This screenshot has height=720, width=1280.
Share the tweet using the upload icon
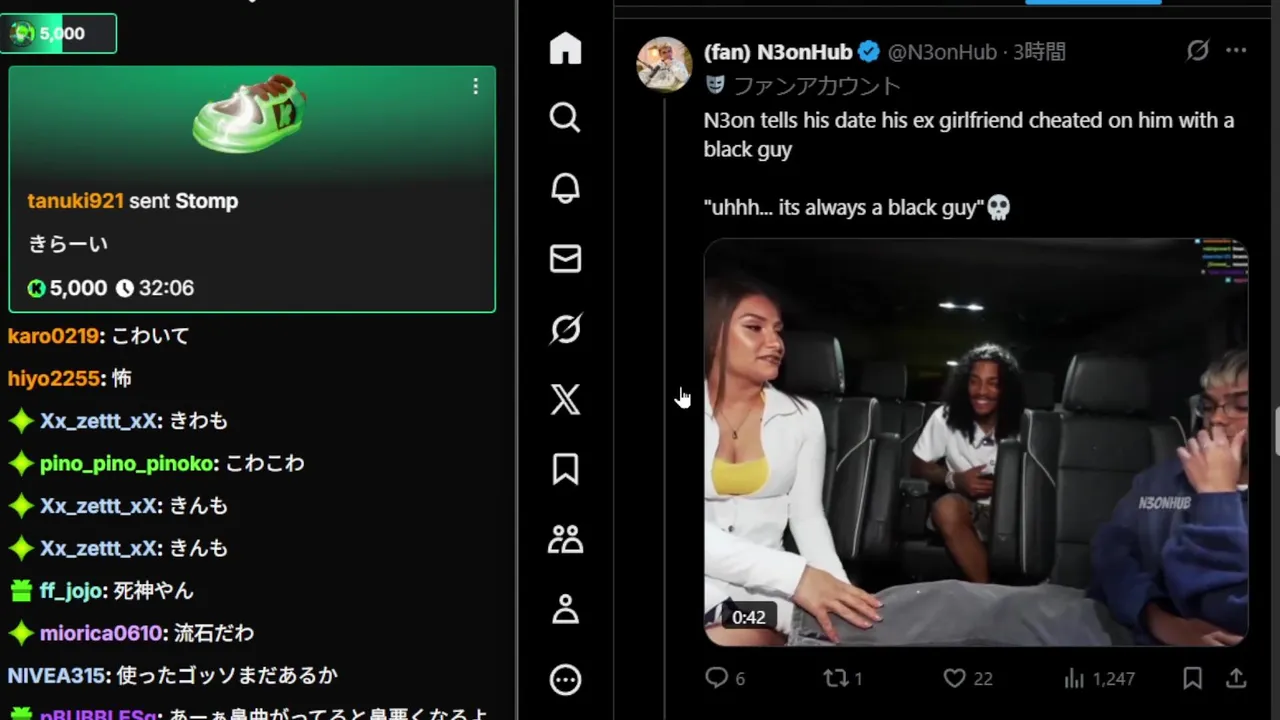(x=1236, y=679)
